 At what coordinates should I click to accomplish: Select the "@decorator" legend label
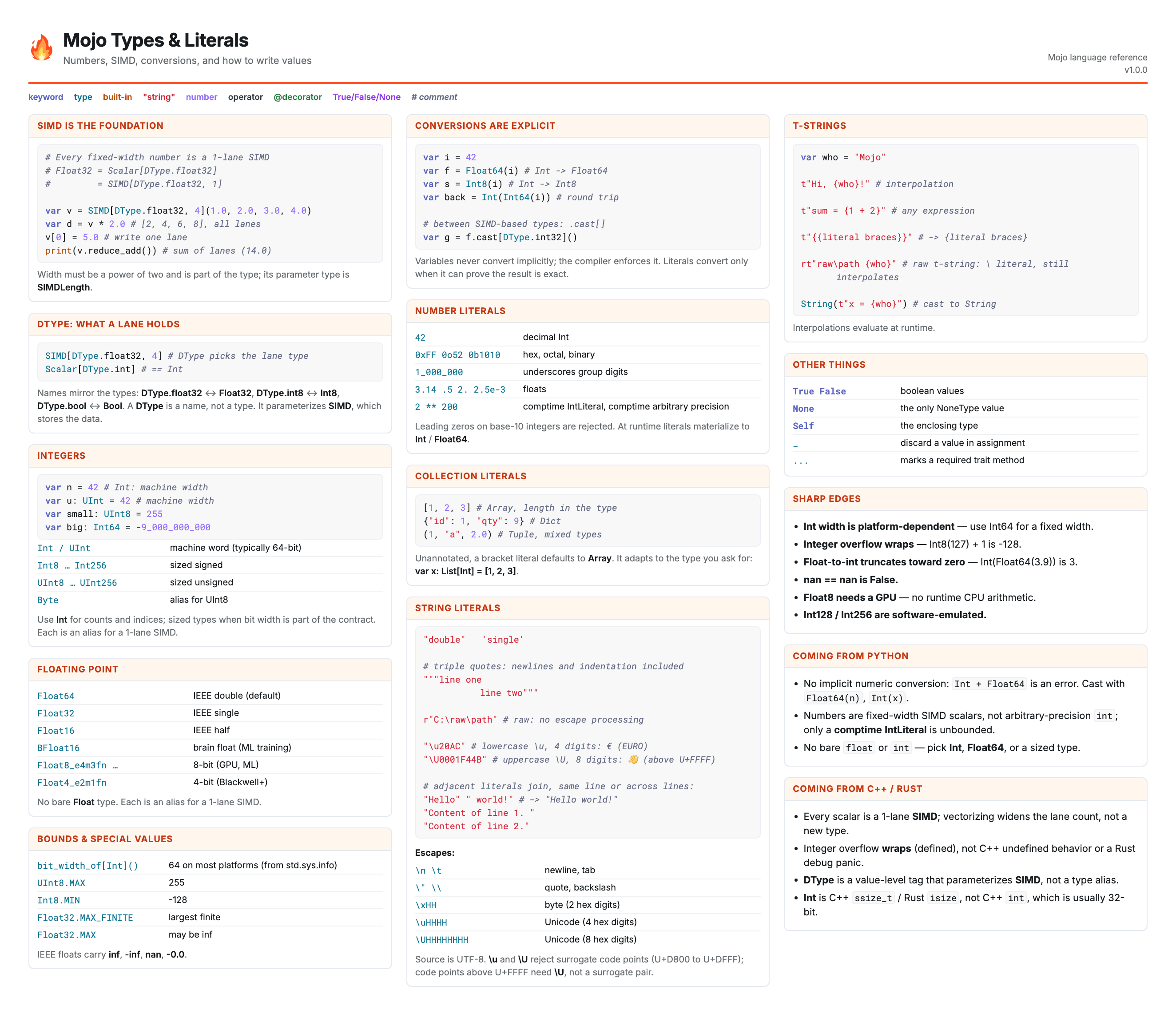click(298, 97)
